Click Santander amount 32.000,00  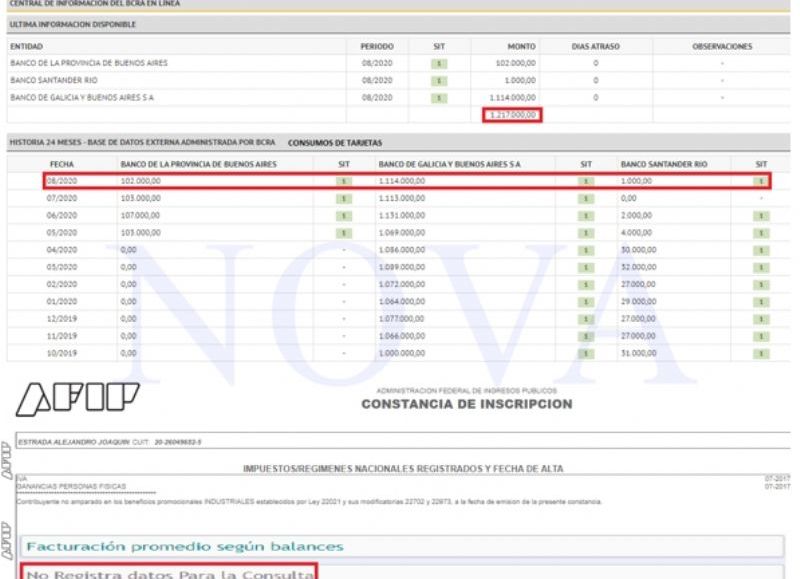(638, 267)
